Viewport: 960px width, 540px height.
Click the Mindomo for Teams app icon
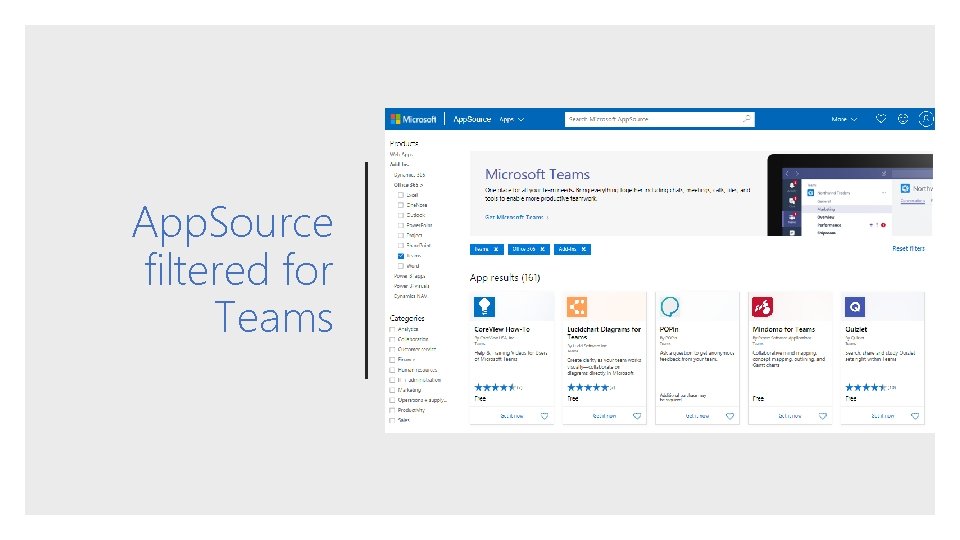[x=762, y=306]
